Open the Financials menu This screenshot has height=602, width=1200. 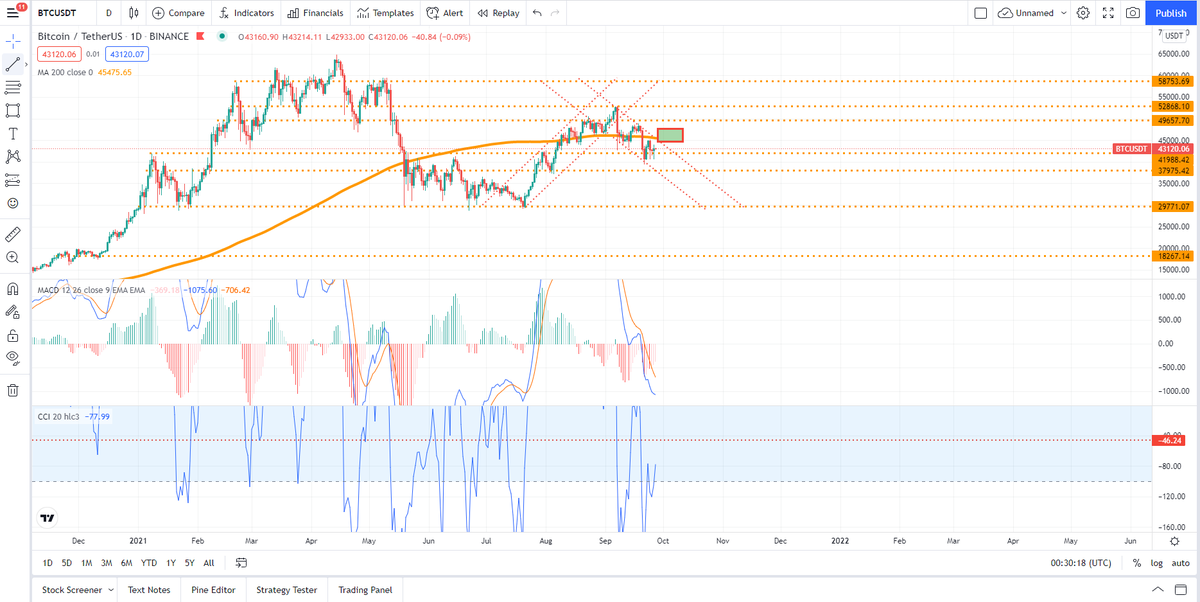click(315, 13)
